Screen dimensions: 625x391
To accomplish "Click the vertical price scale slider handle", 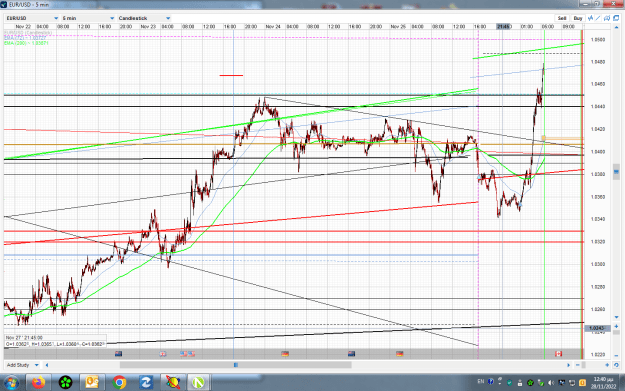I will pyautogui.click(x=616, y=172).
